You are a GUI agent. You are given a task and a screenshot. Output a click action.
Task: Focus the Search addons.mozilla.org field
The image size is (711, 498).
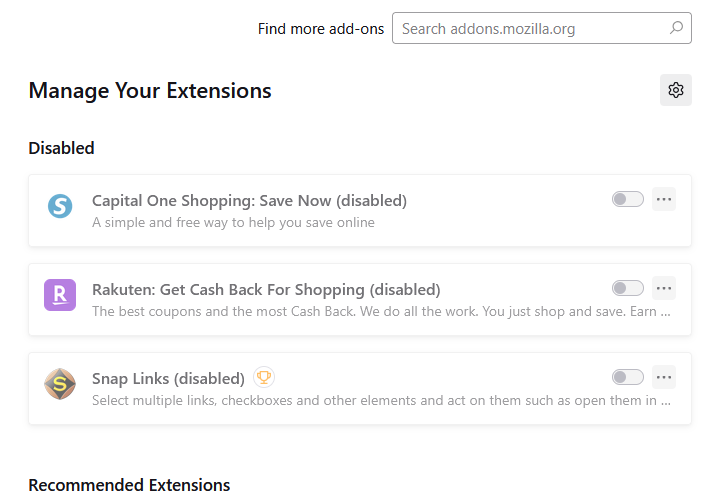(x=542, y=28)
